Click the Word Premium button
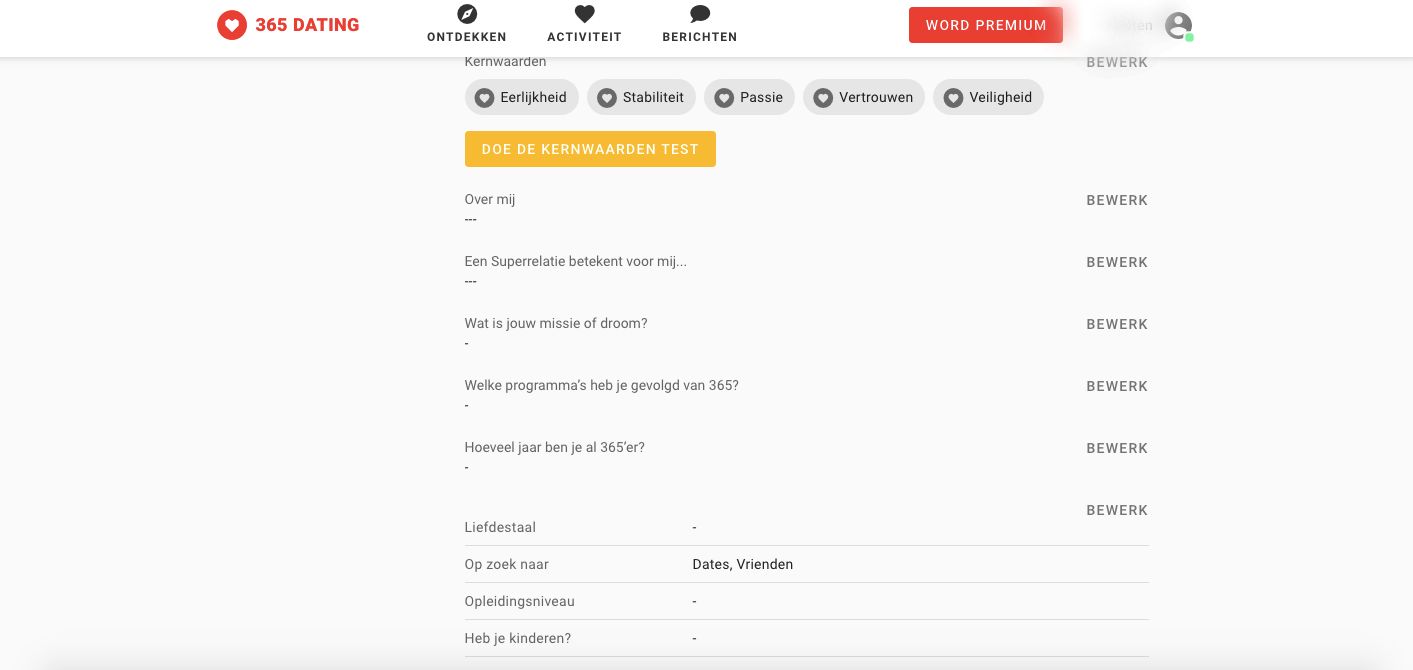This screenshot has height=670, width=1413. (986, 25)
